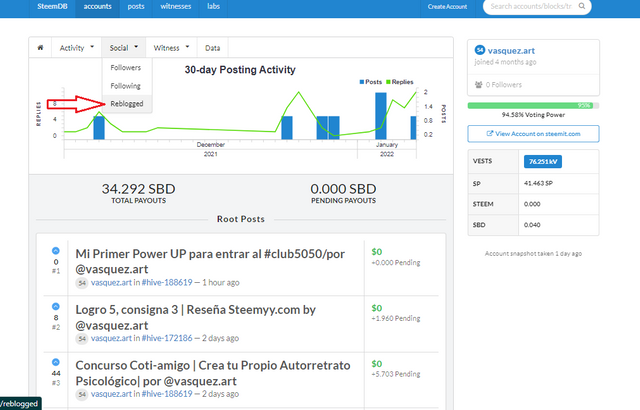Upvote the Concurso Coti-amigo post
Screen dimensions: 640x410
[56, 362]
